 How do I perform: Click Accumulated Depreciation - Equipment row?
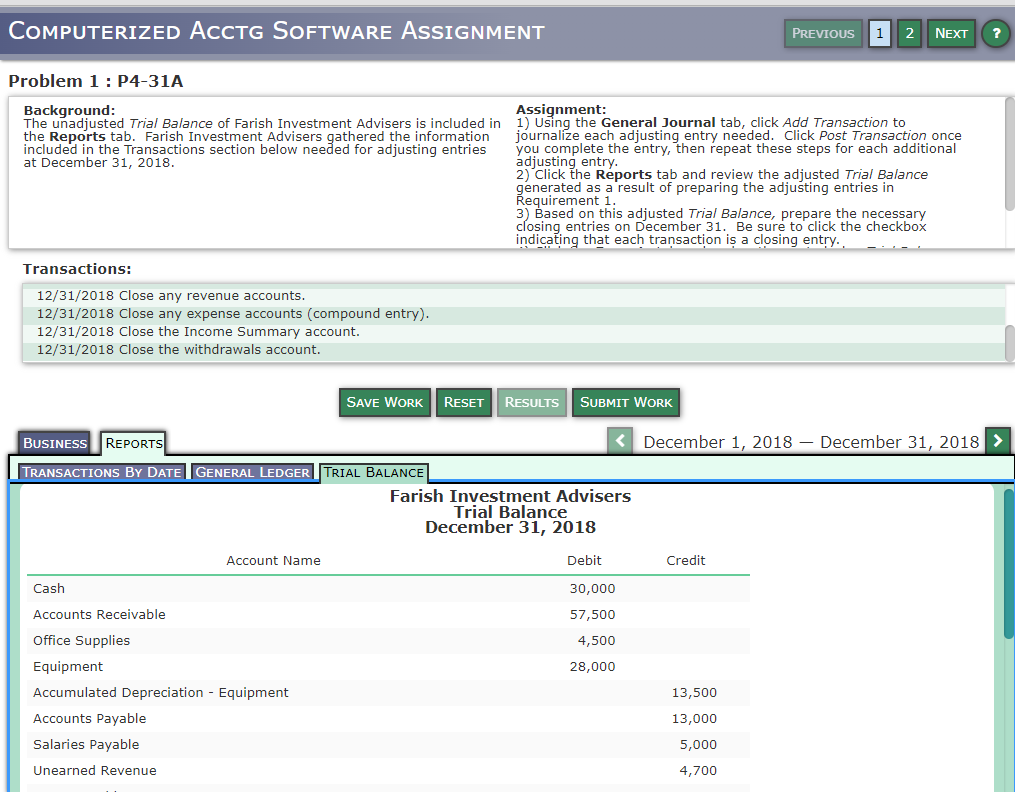(x=388, y=692)
